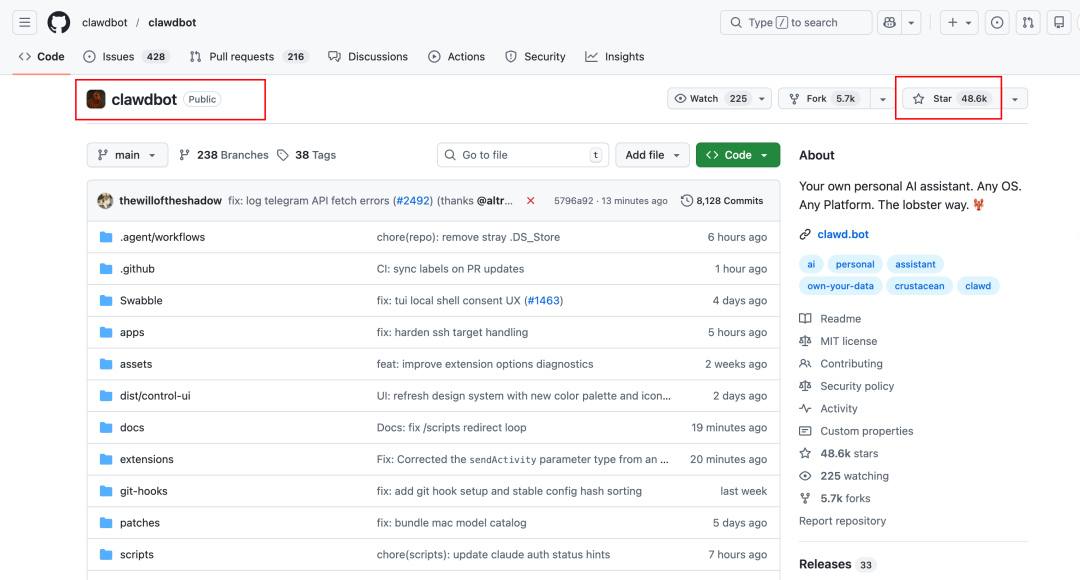The width and height of the screenshot is (1080, 580).
Task: Click the Go to file input
Action: pos(523,155)
